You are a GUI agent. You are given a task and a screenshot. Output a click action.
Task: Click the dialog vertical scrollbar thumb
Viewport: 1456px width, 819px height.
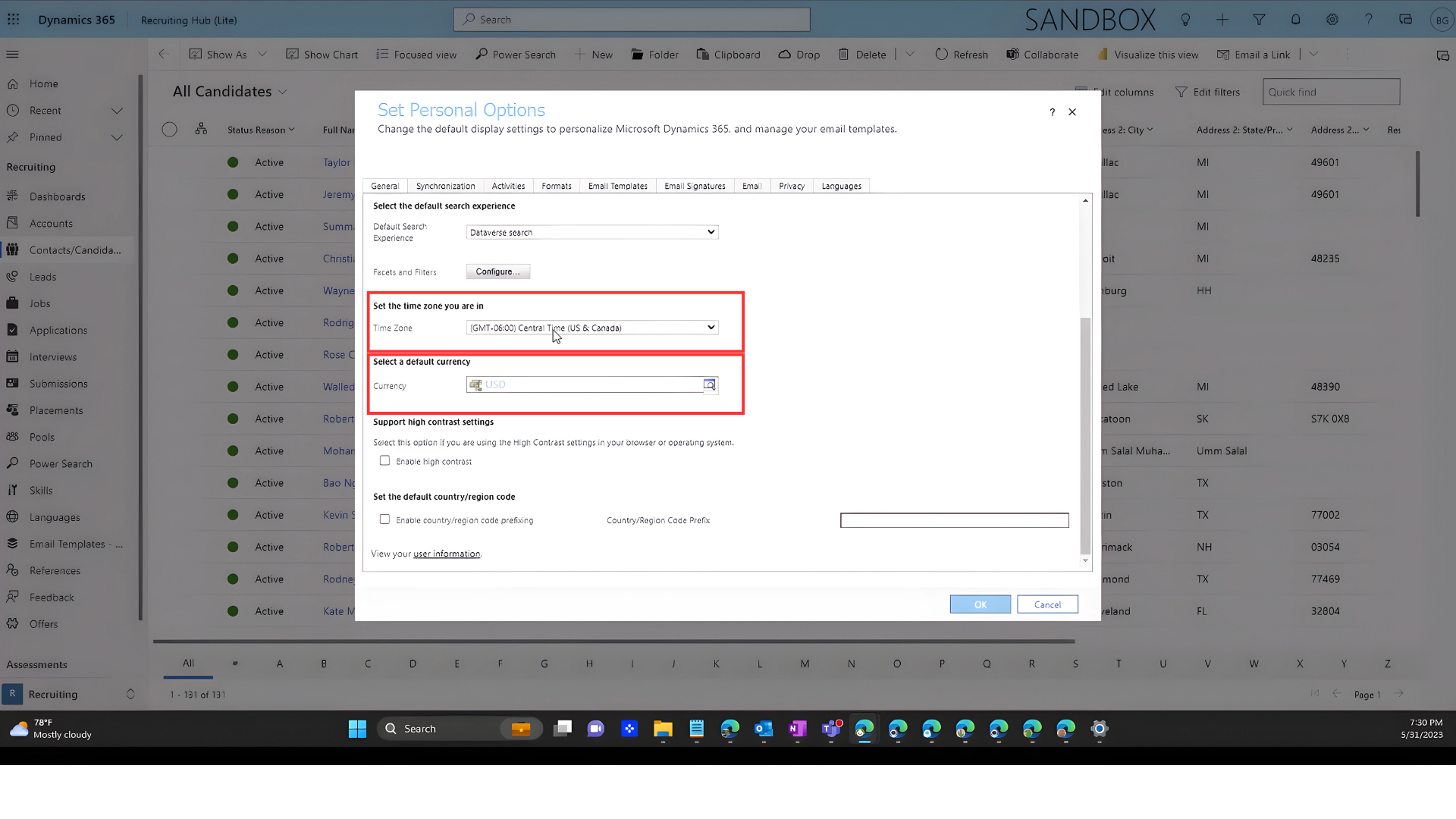pos(1085,436)
